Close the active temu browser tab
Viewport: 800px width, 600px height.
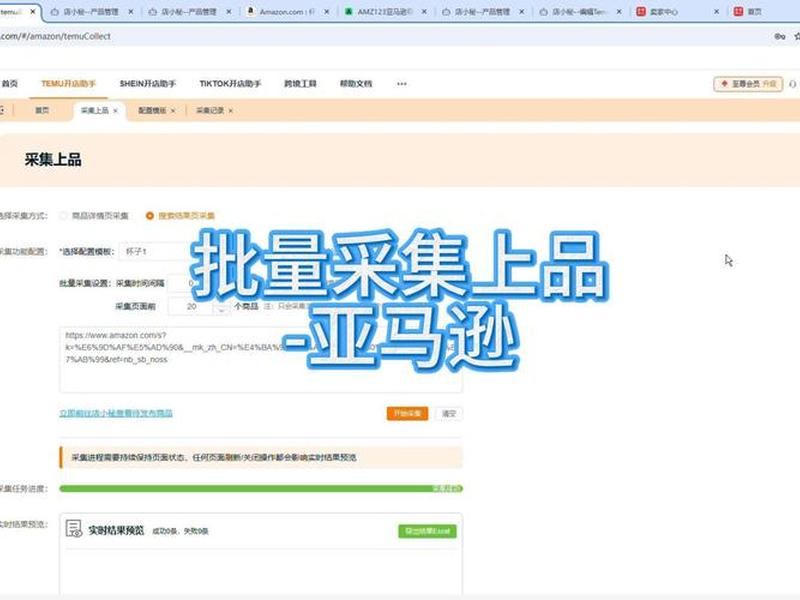pos(33,11)
